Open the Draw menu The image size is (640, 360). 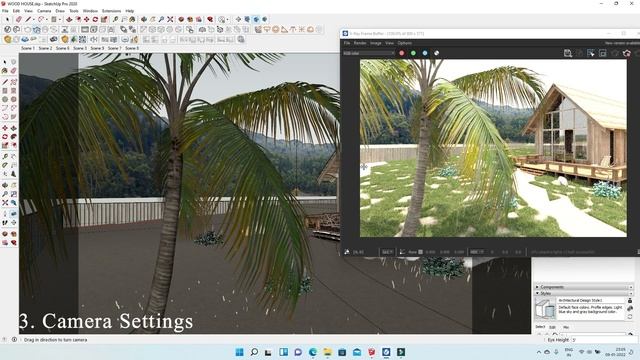(60, 11)
